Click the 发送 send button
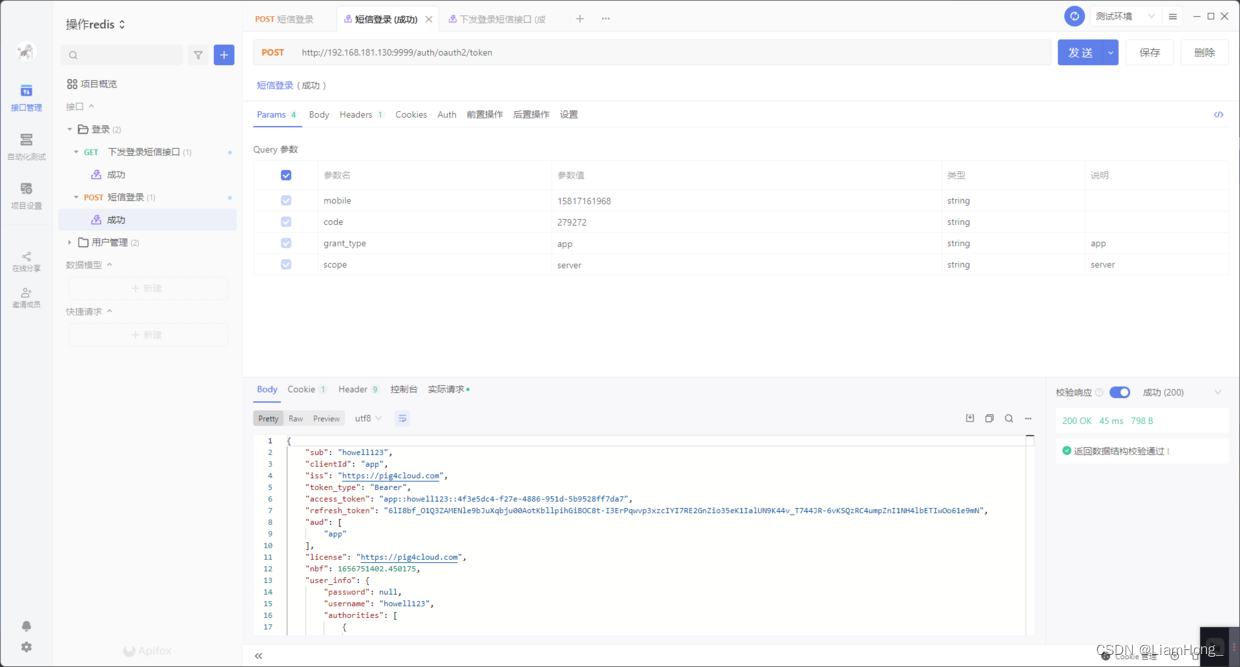 (x=1080, y=53)
